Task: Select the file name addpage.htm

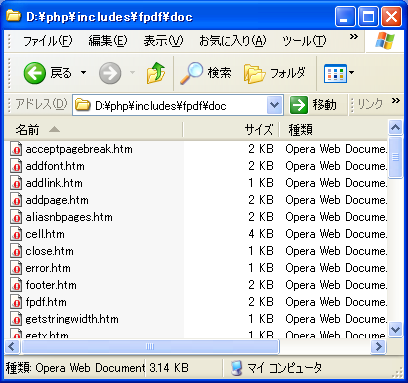Action: 57,200
